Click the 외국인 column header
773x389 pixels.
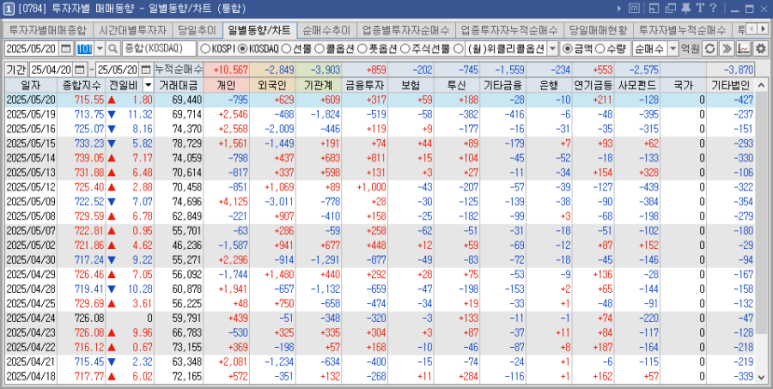[273, 85]
